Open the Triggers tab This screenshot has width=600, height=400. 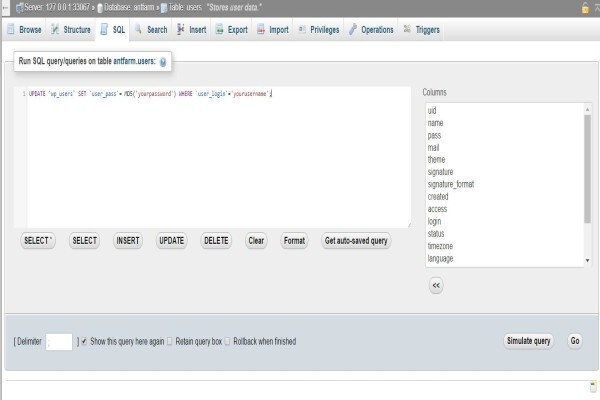click(421, 29)
